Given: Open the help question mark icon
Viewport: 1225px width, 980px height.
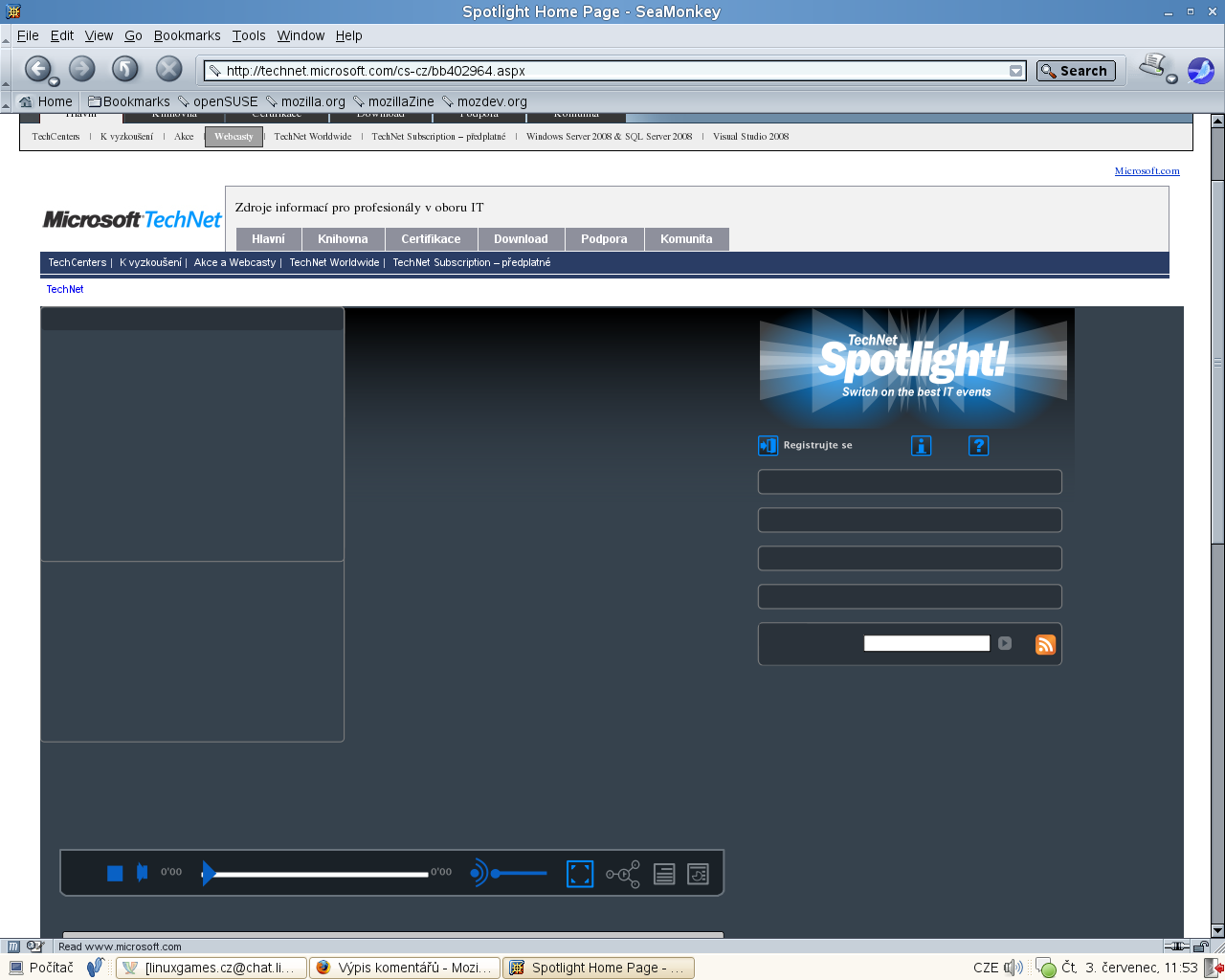Looking at the screenshot, I should (x=978, y=445).
